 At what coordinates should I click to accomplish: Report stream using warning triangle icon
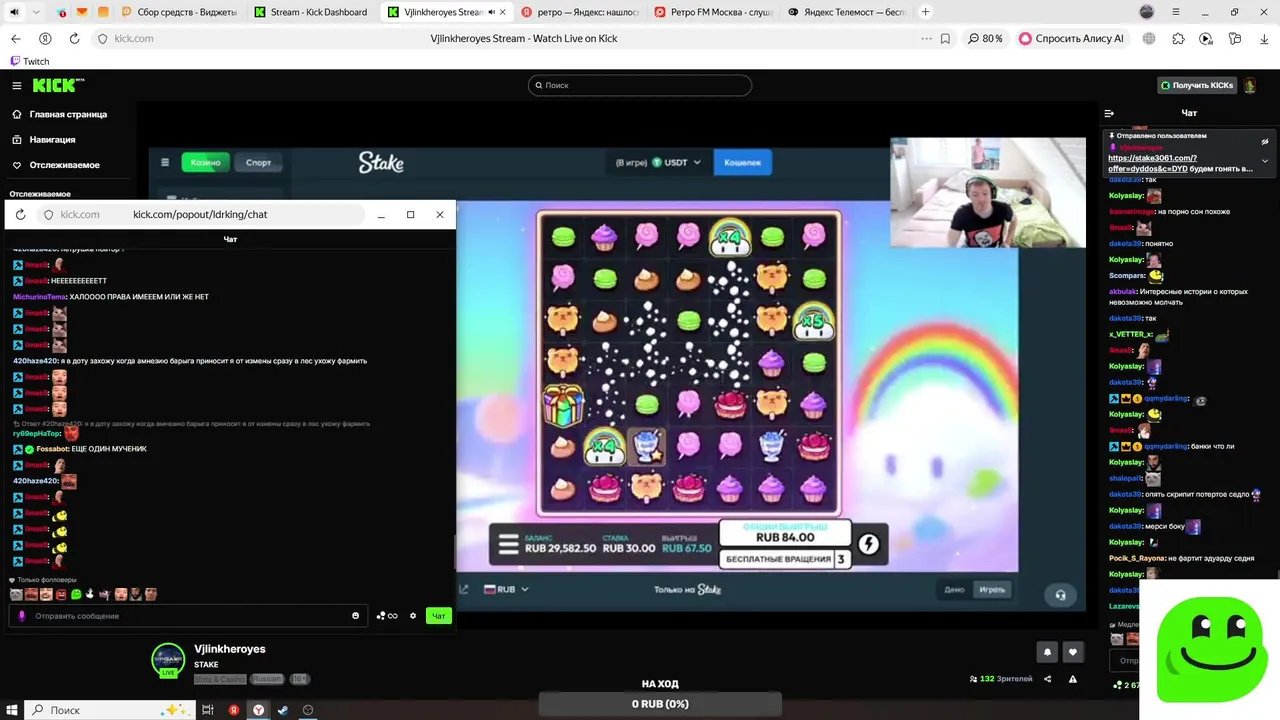[1073, 679]
